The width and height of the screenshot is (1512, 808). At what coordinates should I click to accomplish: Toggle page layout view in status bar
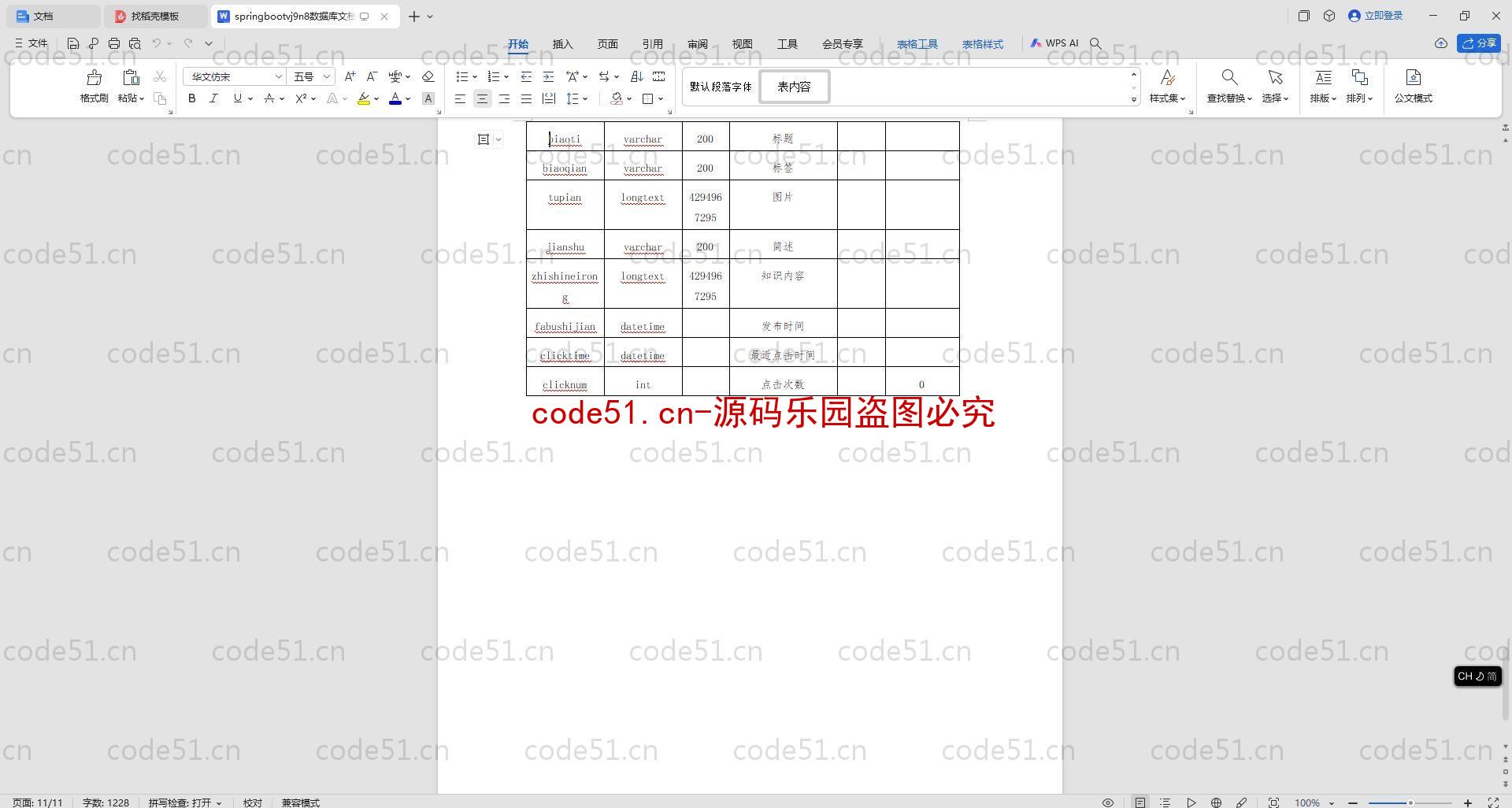(x=1140, y=802)
